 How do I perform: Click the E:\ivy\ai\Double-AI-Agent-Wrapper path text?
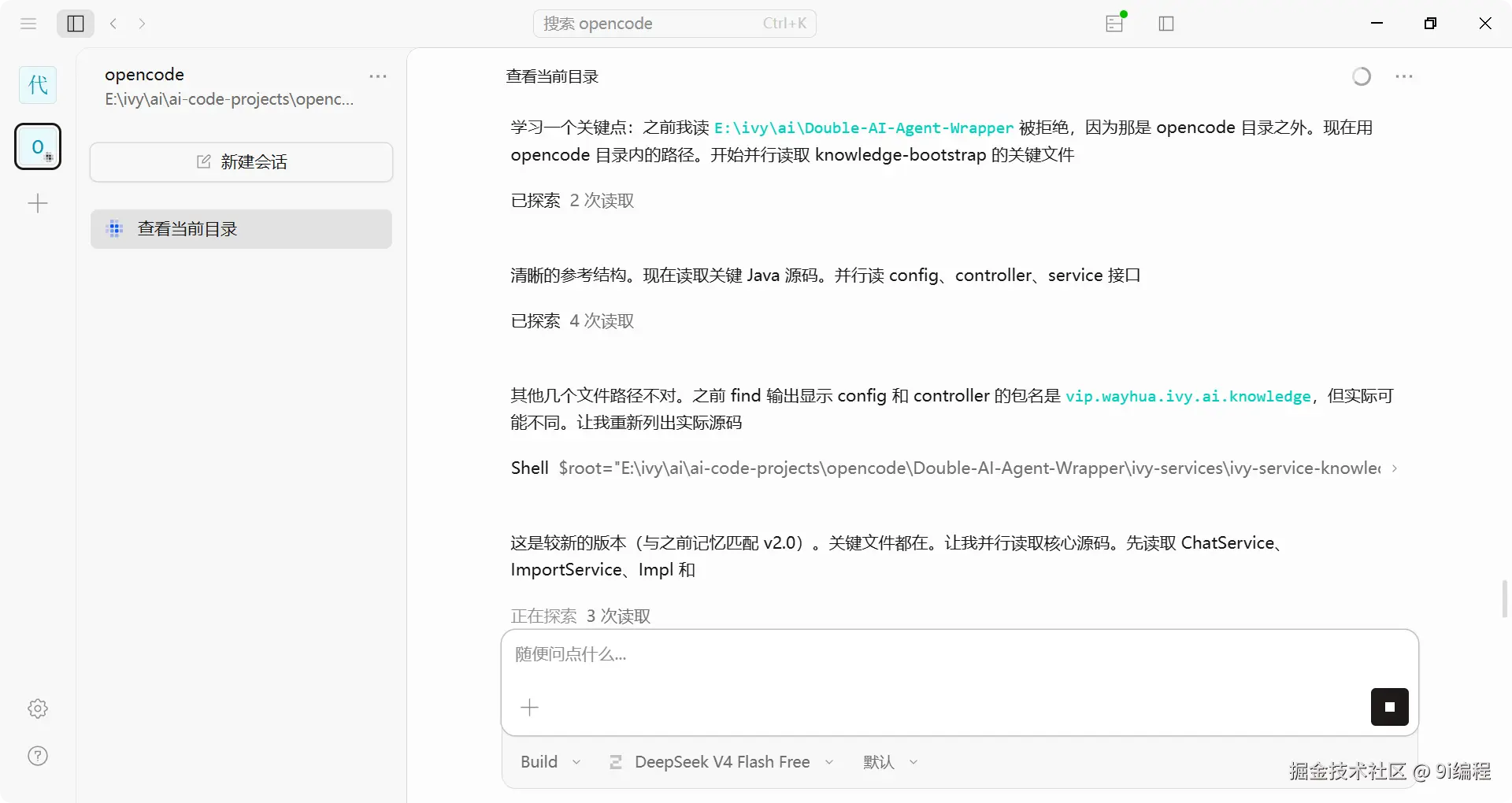[x=864, y=128]
